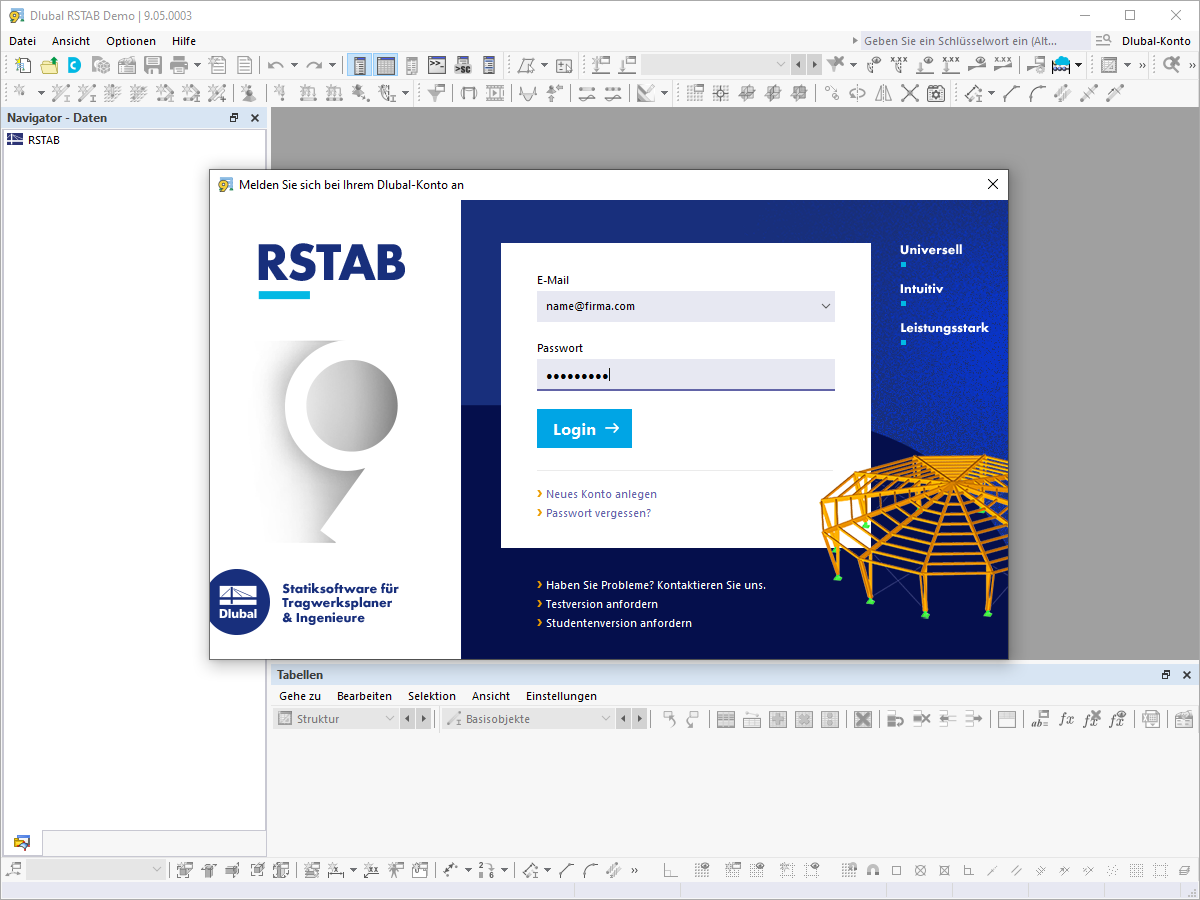
Task: Click inside the Passwort field
Action: tap(686, 374)
